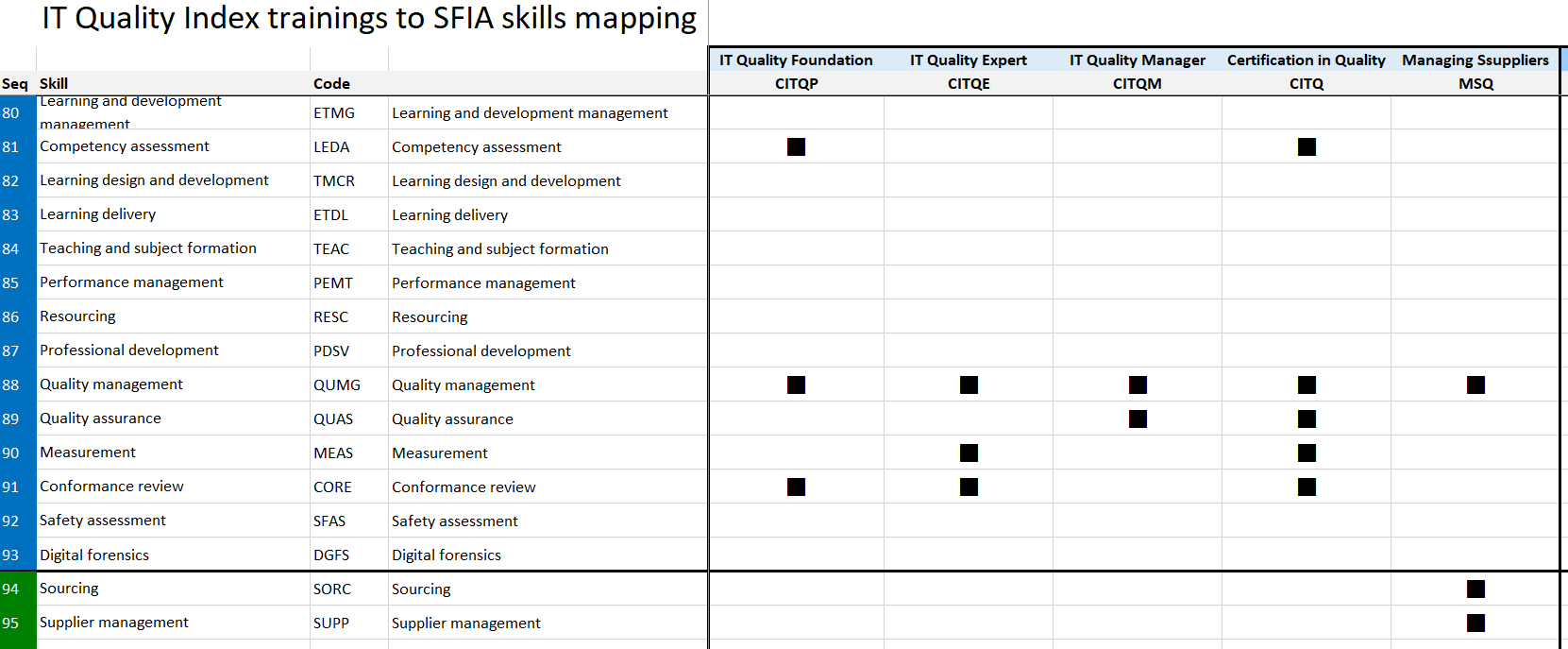The image size is (1568, 649).
Task: Click Quality management mark under Certification in Quality
Action: tap(1307, 384)
